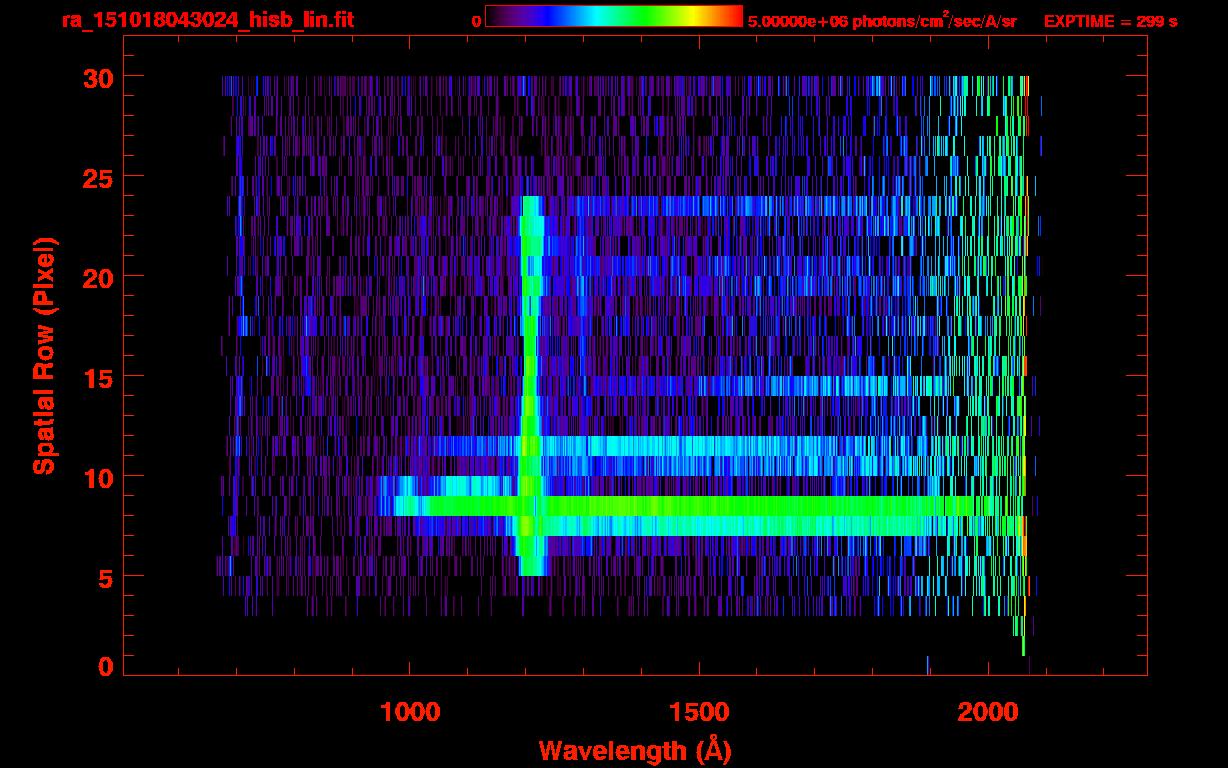Click the 1500 wavelength tick label
The image size is (1228, 768).
pos(698,712)
